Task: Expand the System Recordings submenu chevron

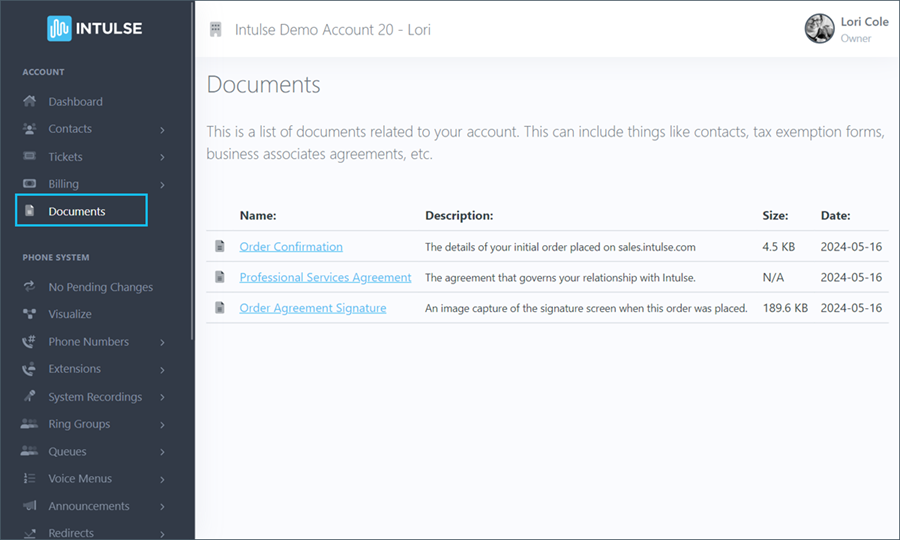Action: [x=162, y=397]
